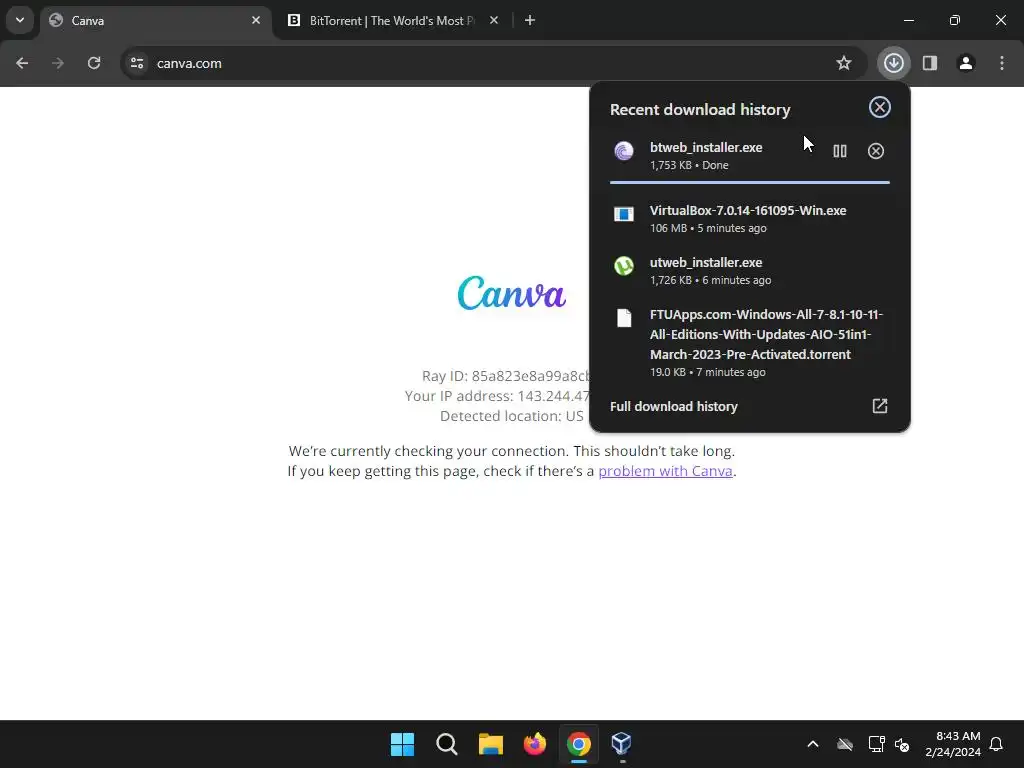Reload the canva.com page
The image size is (1024, 768).
94,63
